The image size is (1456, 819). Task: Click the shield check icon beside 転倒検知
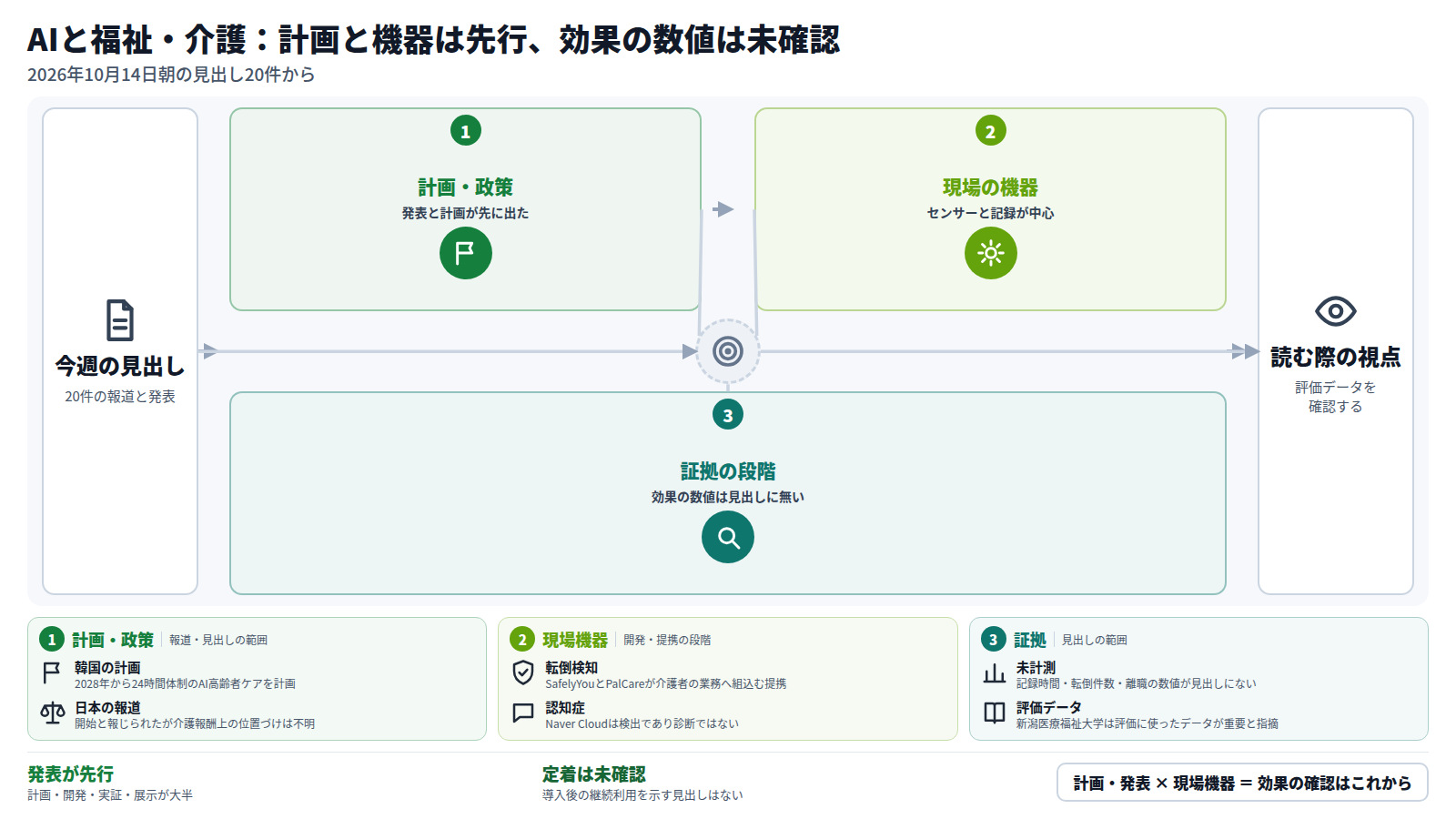click(x=523, y=673)
